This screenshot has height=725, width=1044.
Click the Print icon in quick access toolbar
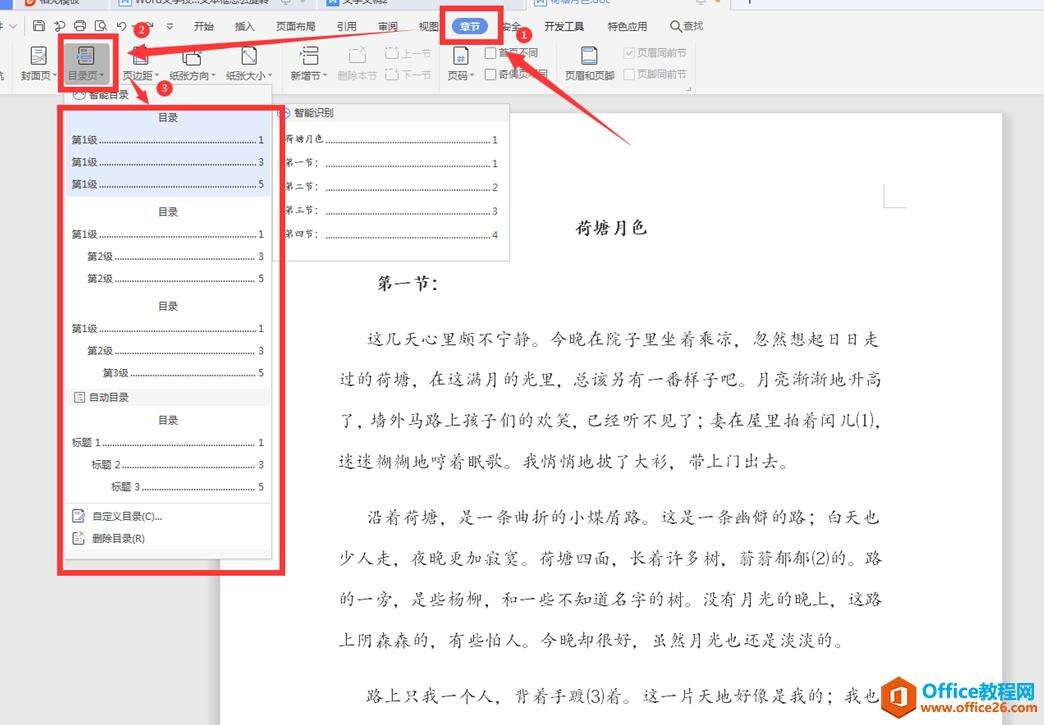coord(80,26)
